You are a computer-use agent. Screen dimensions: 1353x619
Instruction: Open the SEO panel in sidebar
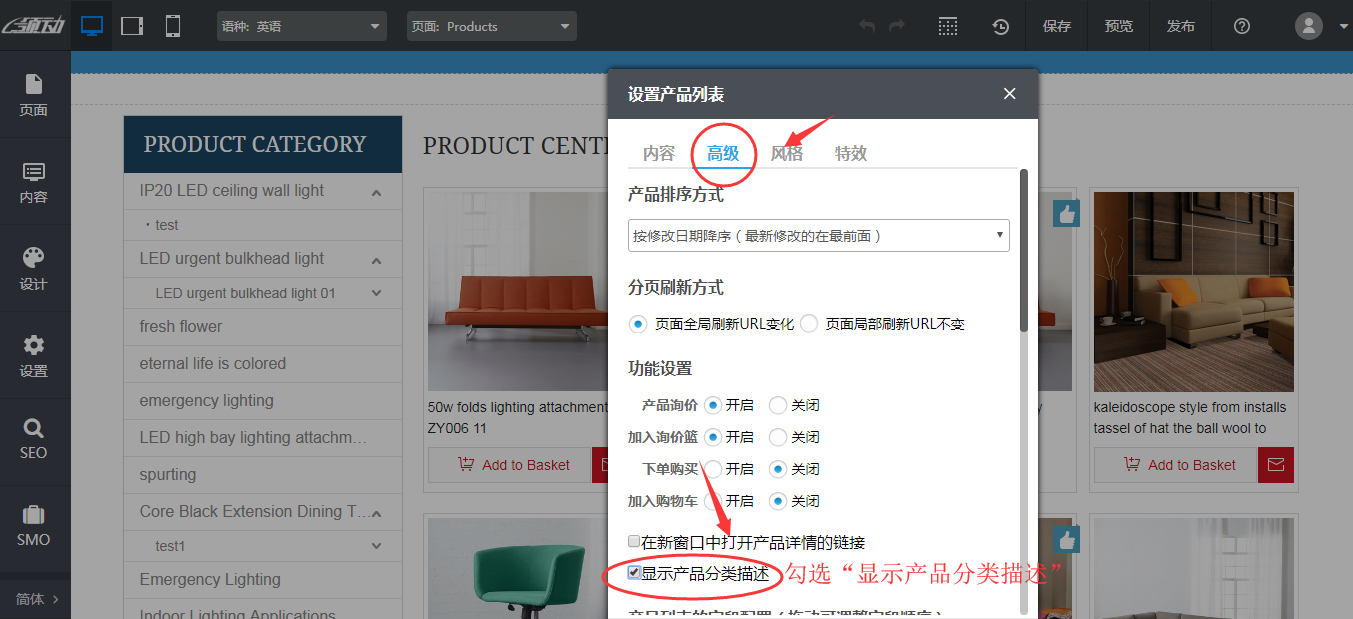pyautogui.click(x=34, y=439)
